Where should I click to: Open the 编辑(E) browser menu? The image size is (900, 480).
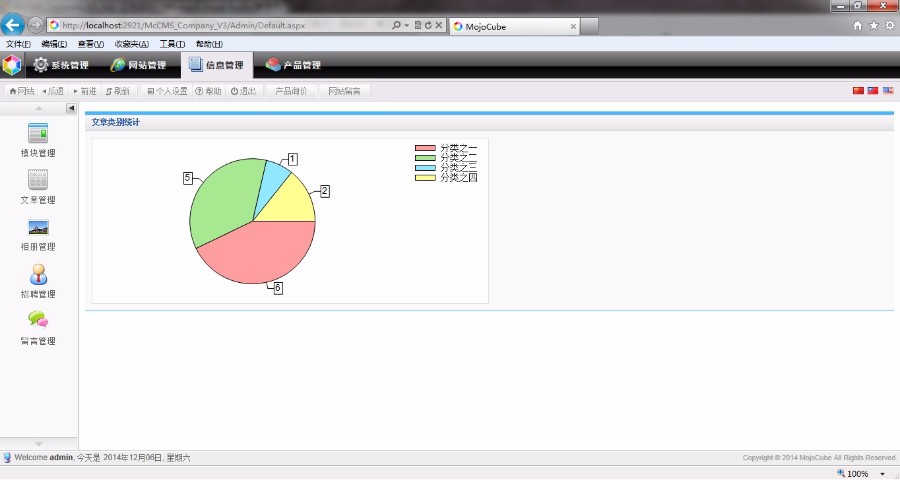point(54,44)
